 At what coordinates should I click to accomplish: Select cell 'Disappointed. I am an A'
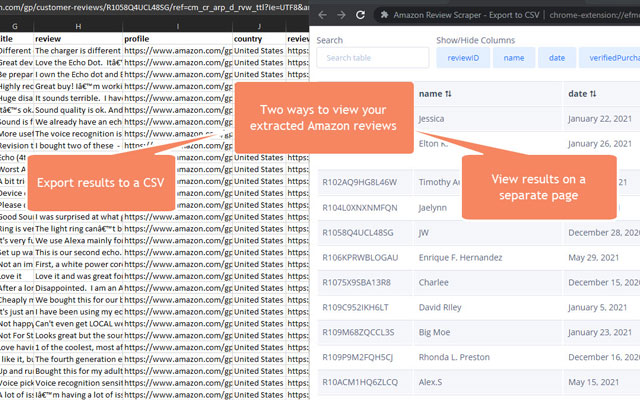pos(78,288)
